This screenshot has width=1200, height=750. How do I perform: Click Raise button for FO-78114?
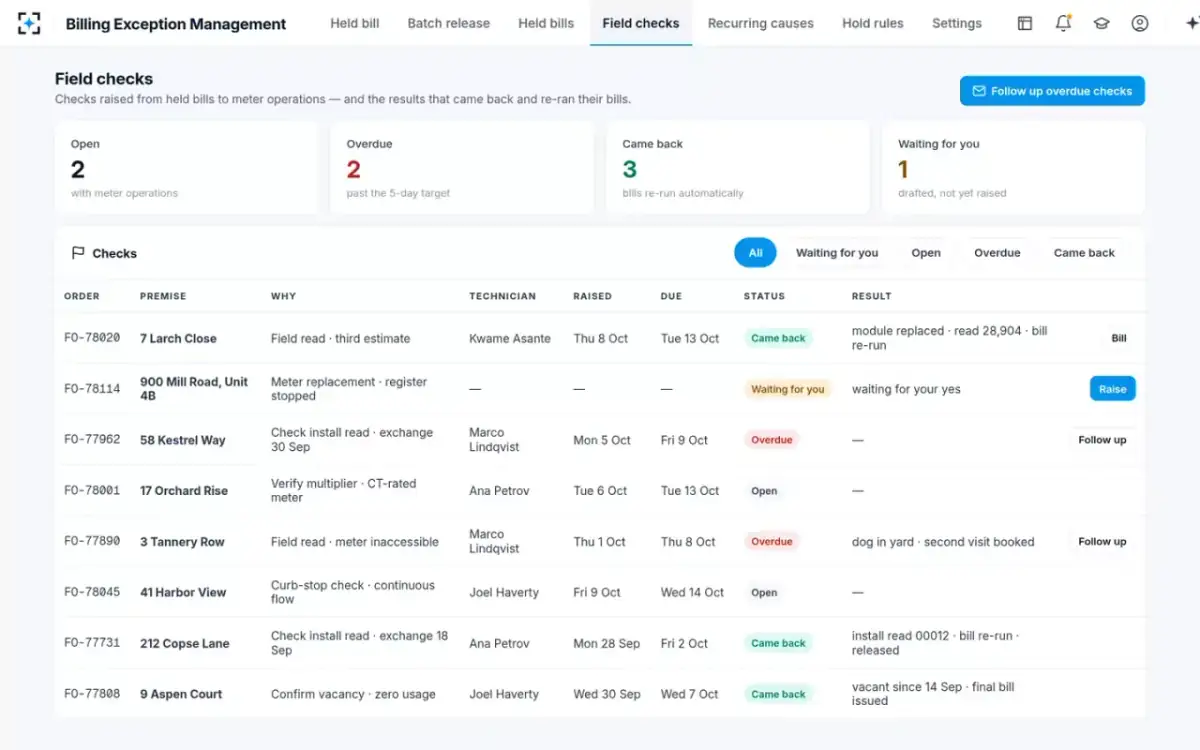(1113, 389)
